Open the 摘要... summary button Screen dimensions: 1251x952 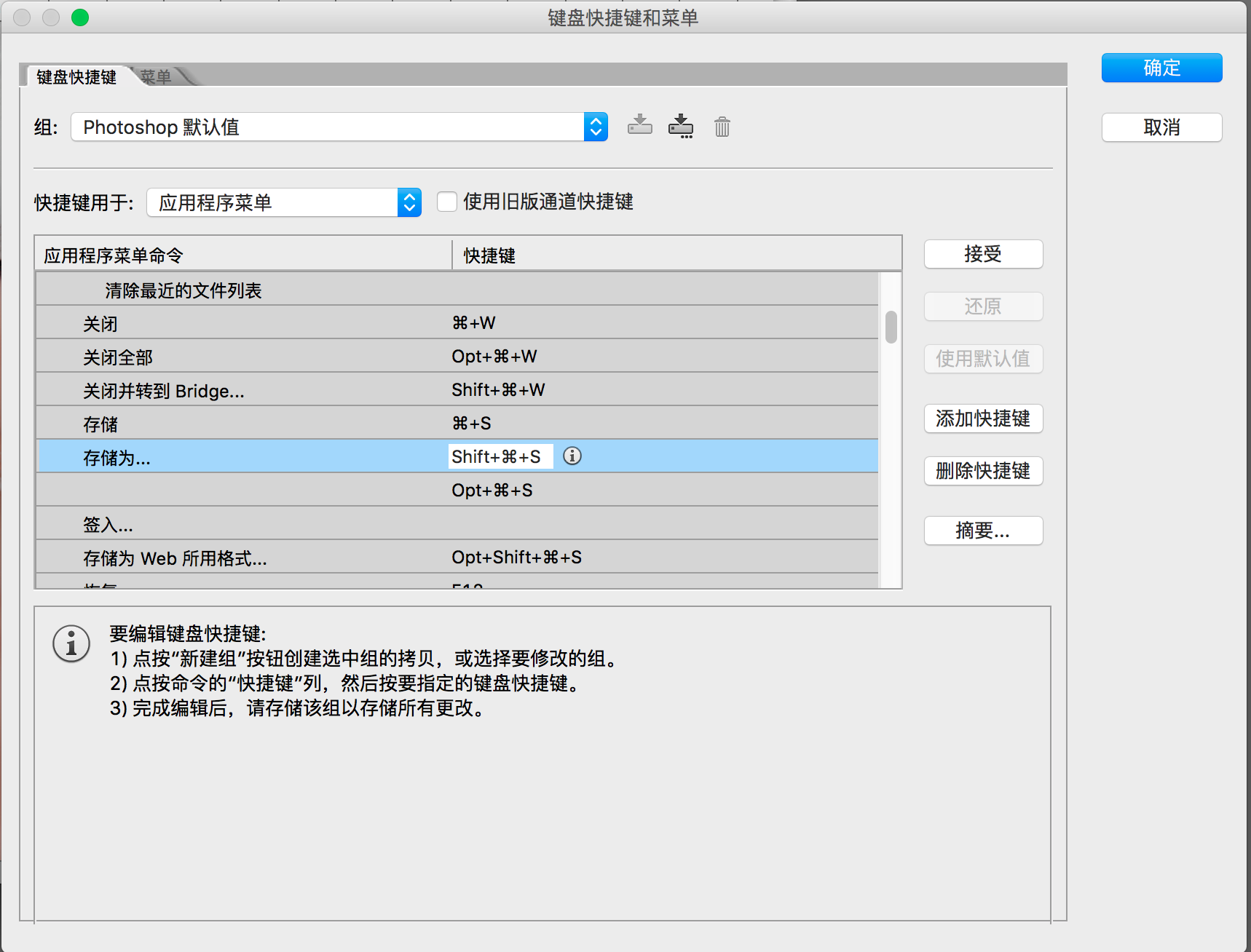click(983, 531)
